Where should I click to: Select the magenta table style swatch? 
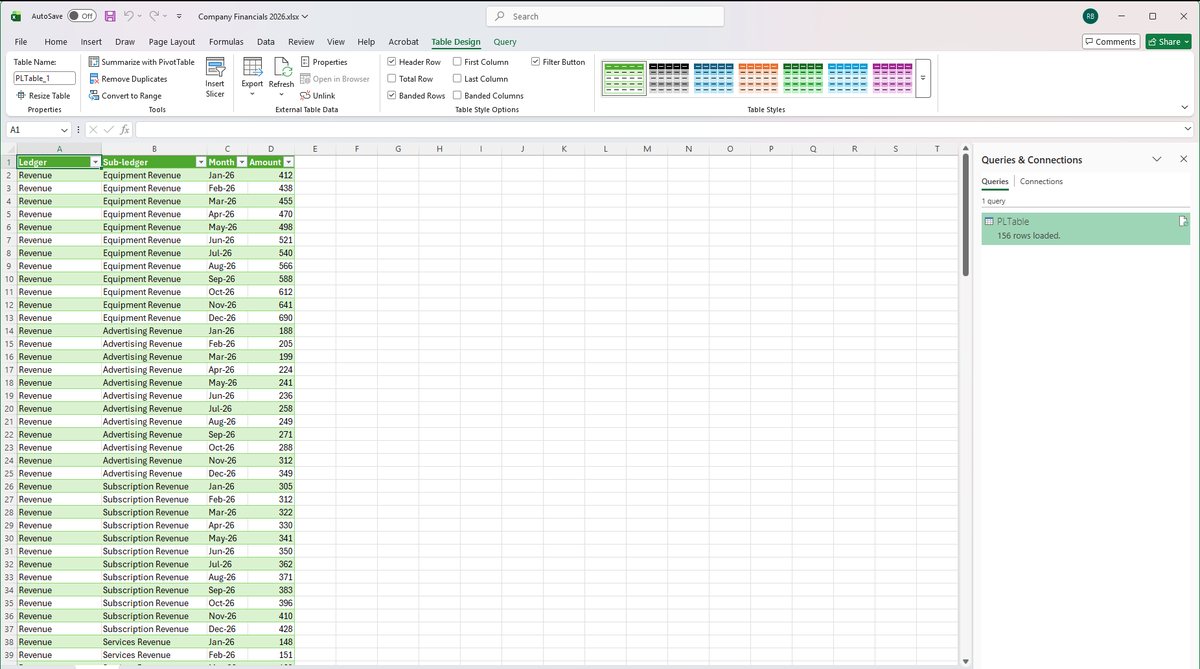(893, 78)
